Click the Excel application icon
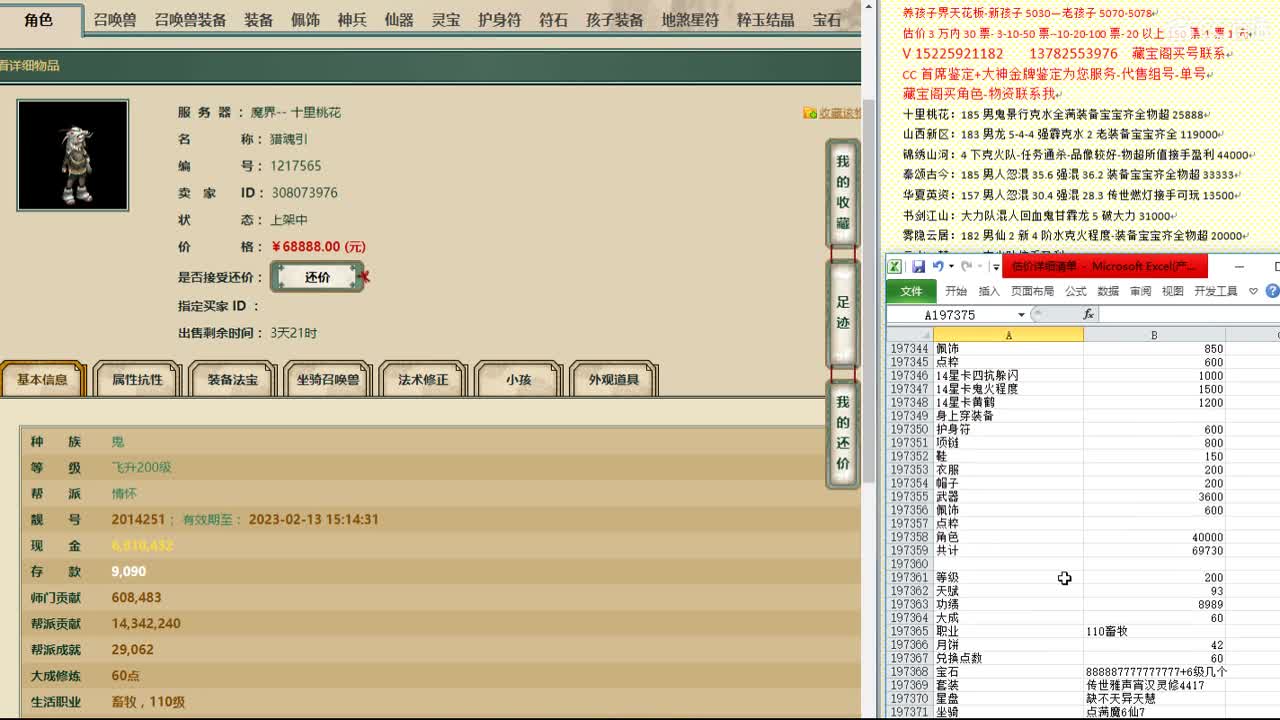 [895, 266]
